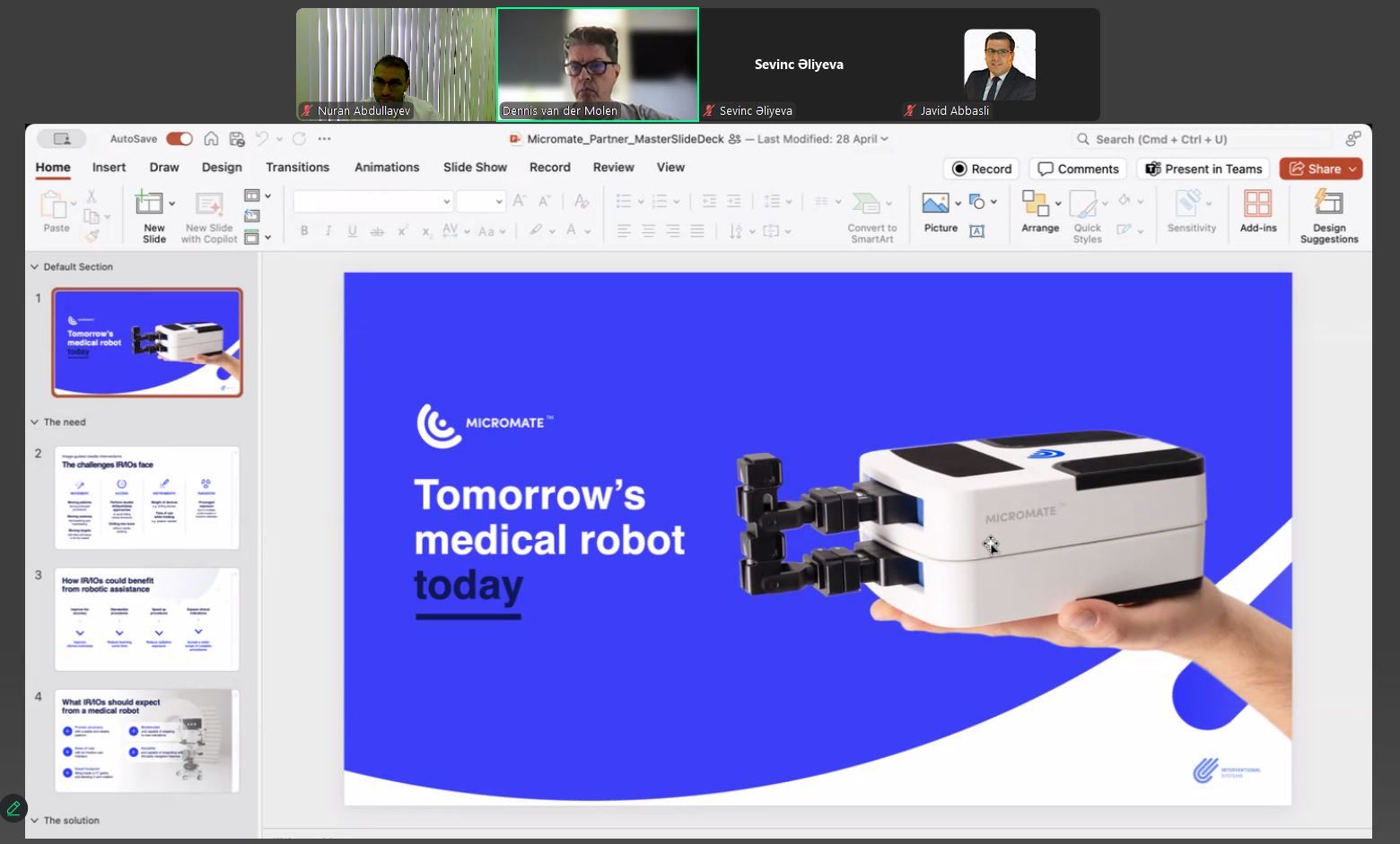This screenshot has height=844, width=1400.
Task: Toggle Underline formatting
Action: 353,231
